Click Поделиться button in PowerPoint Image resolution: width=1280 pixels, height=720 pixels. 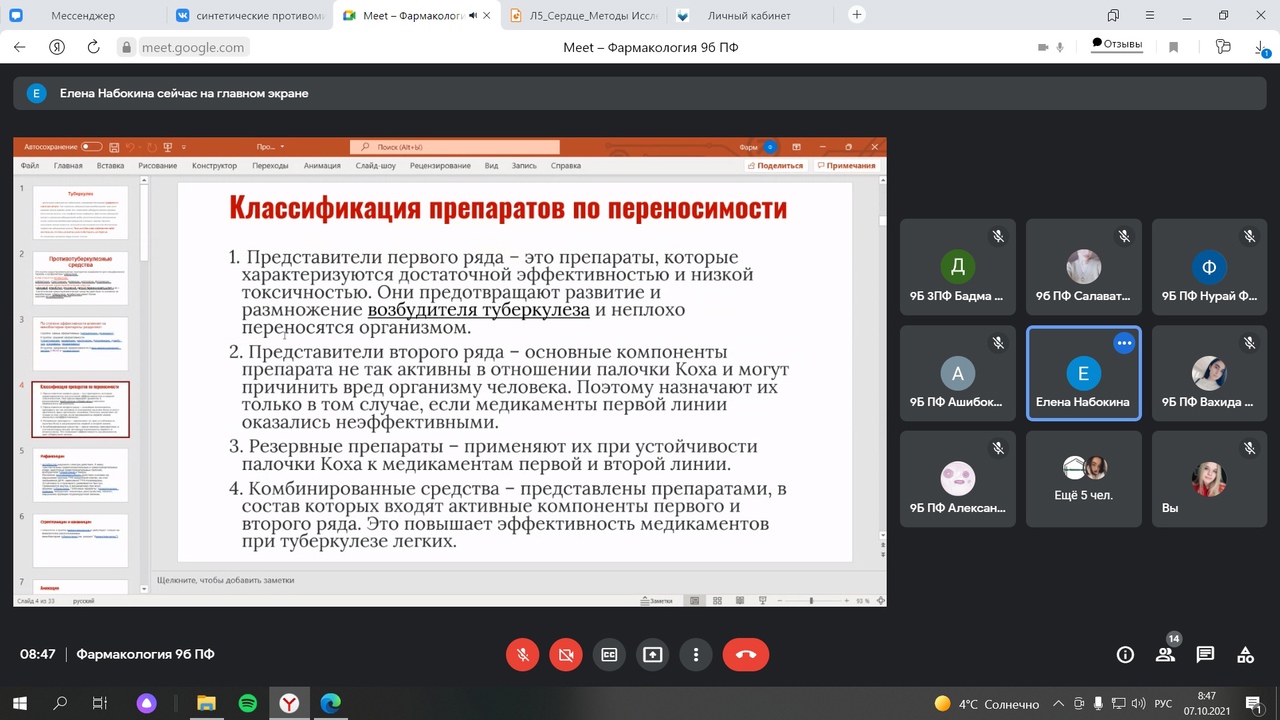coord(775,166)
